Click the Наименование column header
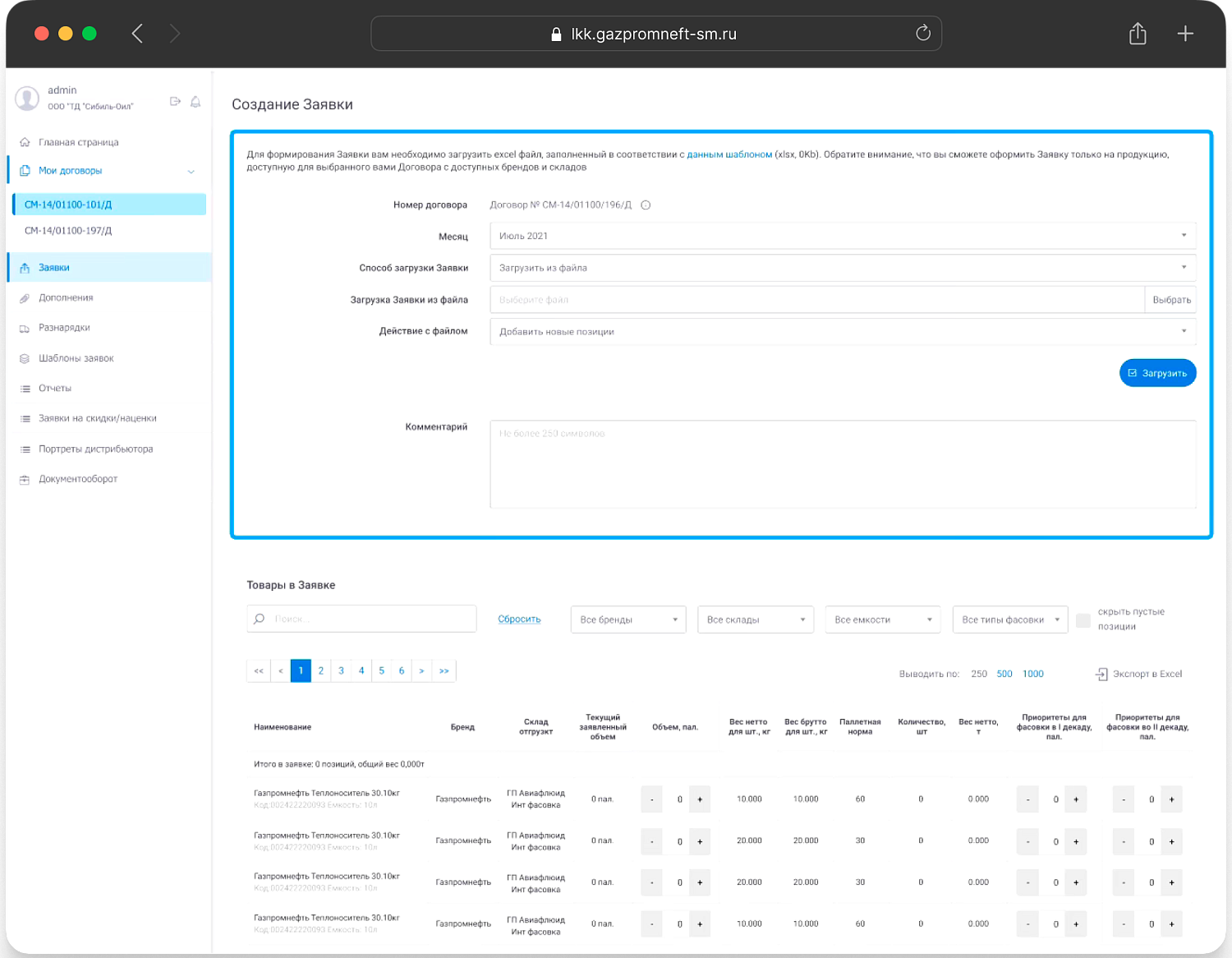Screen dimensions: 1232x958 (x=283, y=727)
